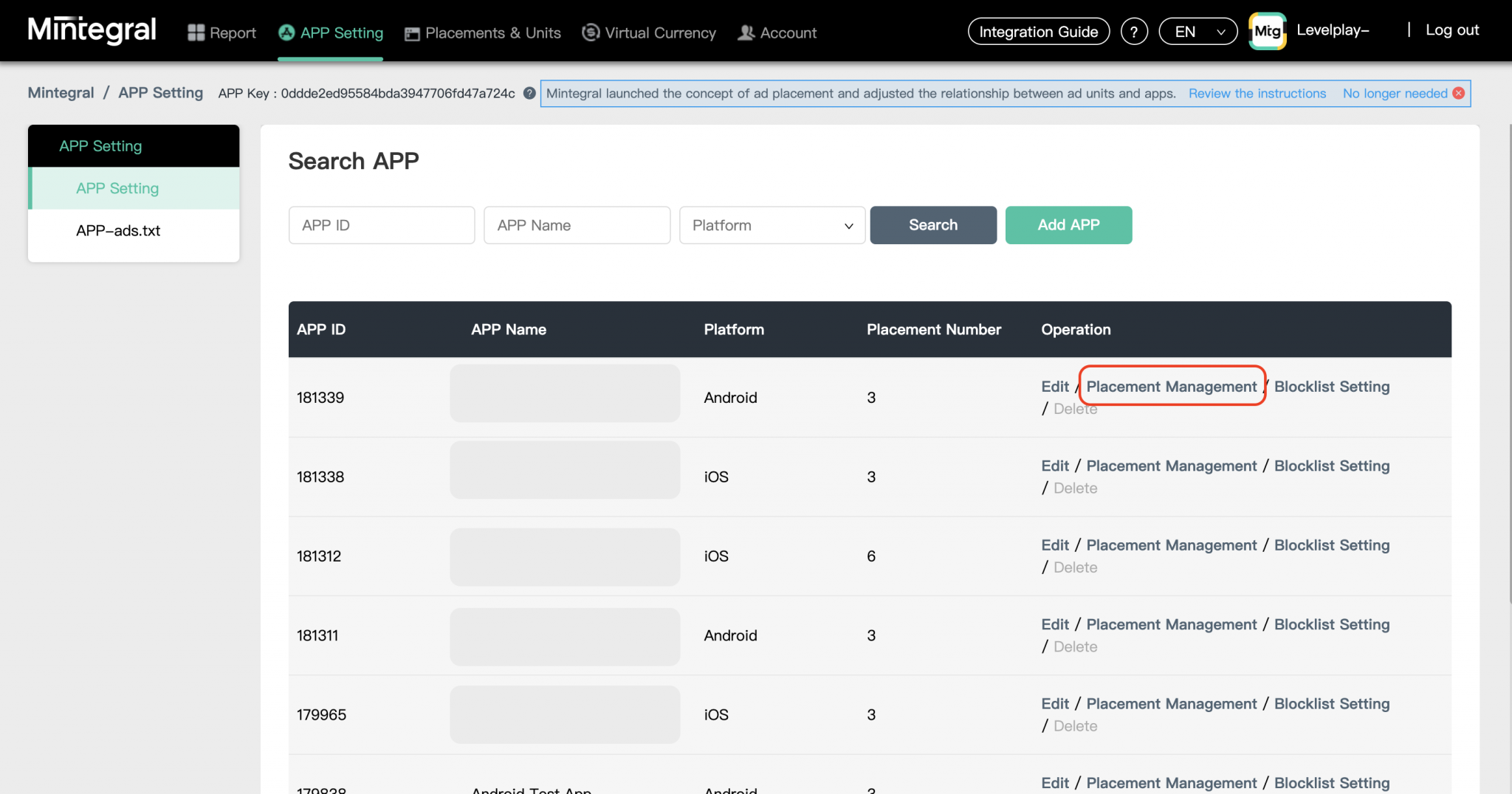Image resolution: width=1512 pixels, height=794 pixels.
Task: Expand the APP Setting sidebar section
Action: [x=101, y=145]
